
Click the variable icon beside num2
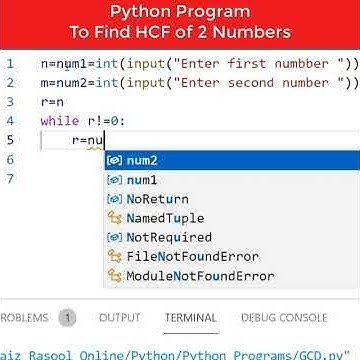[x=114, y=161]
